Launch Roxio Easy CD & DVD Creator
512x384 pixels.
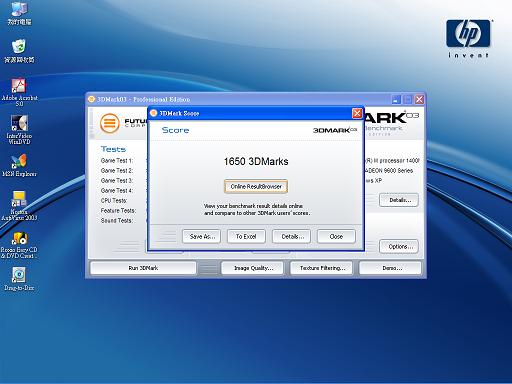click(x=19, y=245)
